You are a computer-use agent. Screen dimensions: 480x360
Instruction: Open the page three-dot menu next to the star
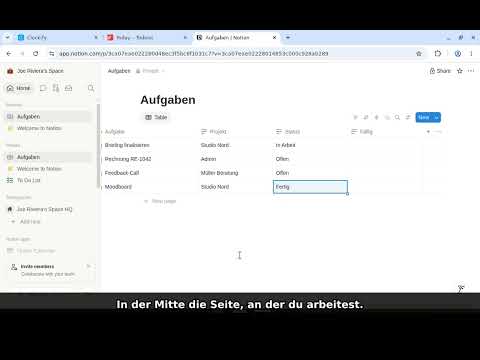(471, 71)
